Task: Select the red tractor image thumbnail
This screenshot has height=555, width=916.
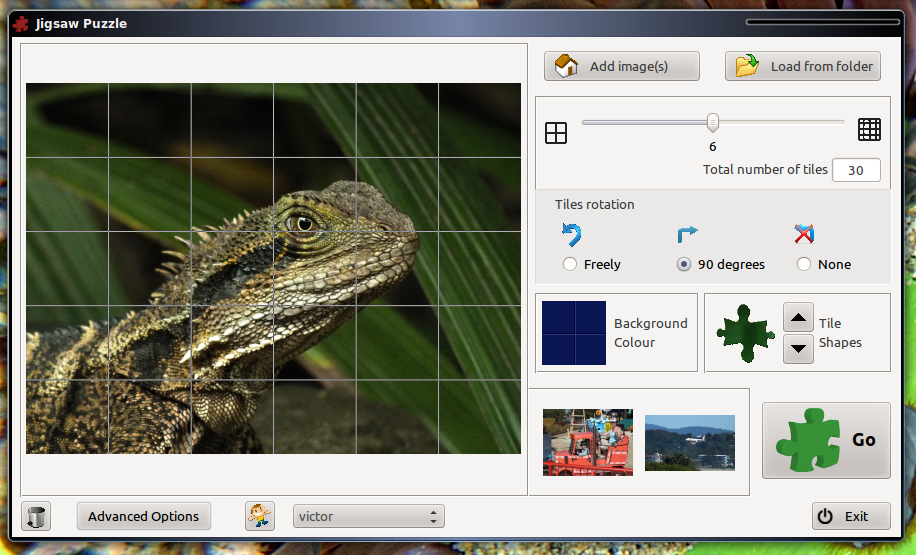Action: (588, 442)
